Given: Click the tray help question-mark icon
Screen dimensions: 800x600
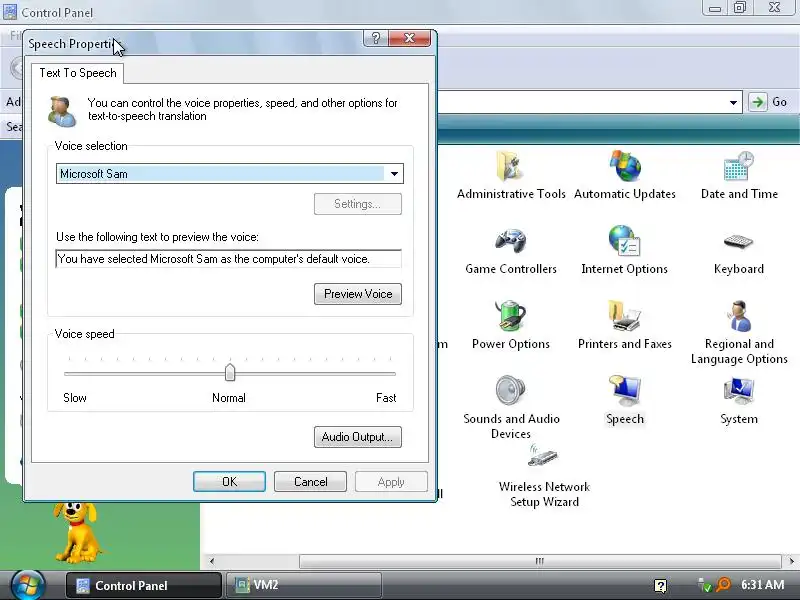Looking at the screenshot, I should pyautogui.click(x=660, y=585).
